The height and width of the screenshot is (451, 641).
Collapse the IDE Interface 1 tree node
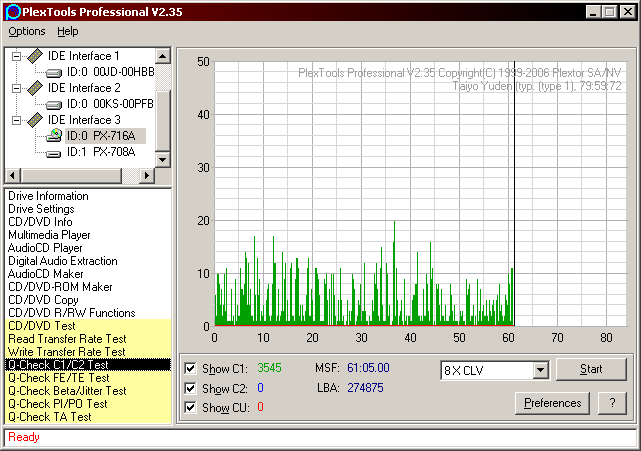[x=16, y=56]
